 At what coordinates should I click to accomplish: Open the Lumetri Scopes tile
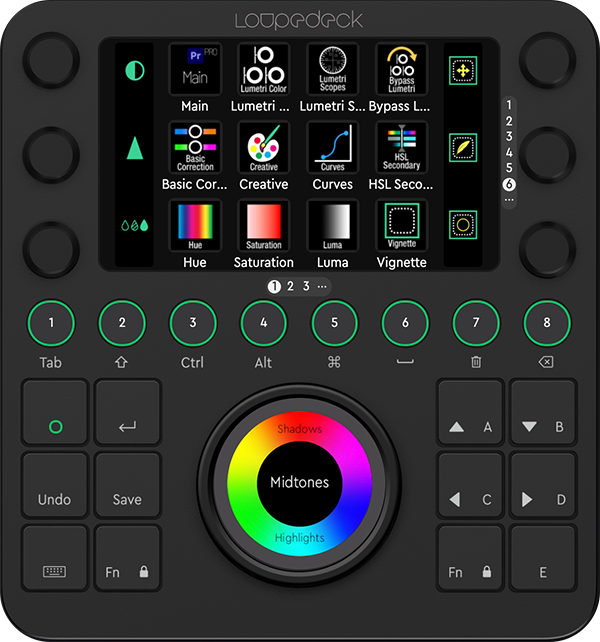333,70
